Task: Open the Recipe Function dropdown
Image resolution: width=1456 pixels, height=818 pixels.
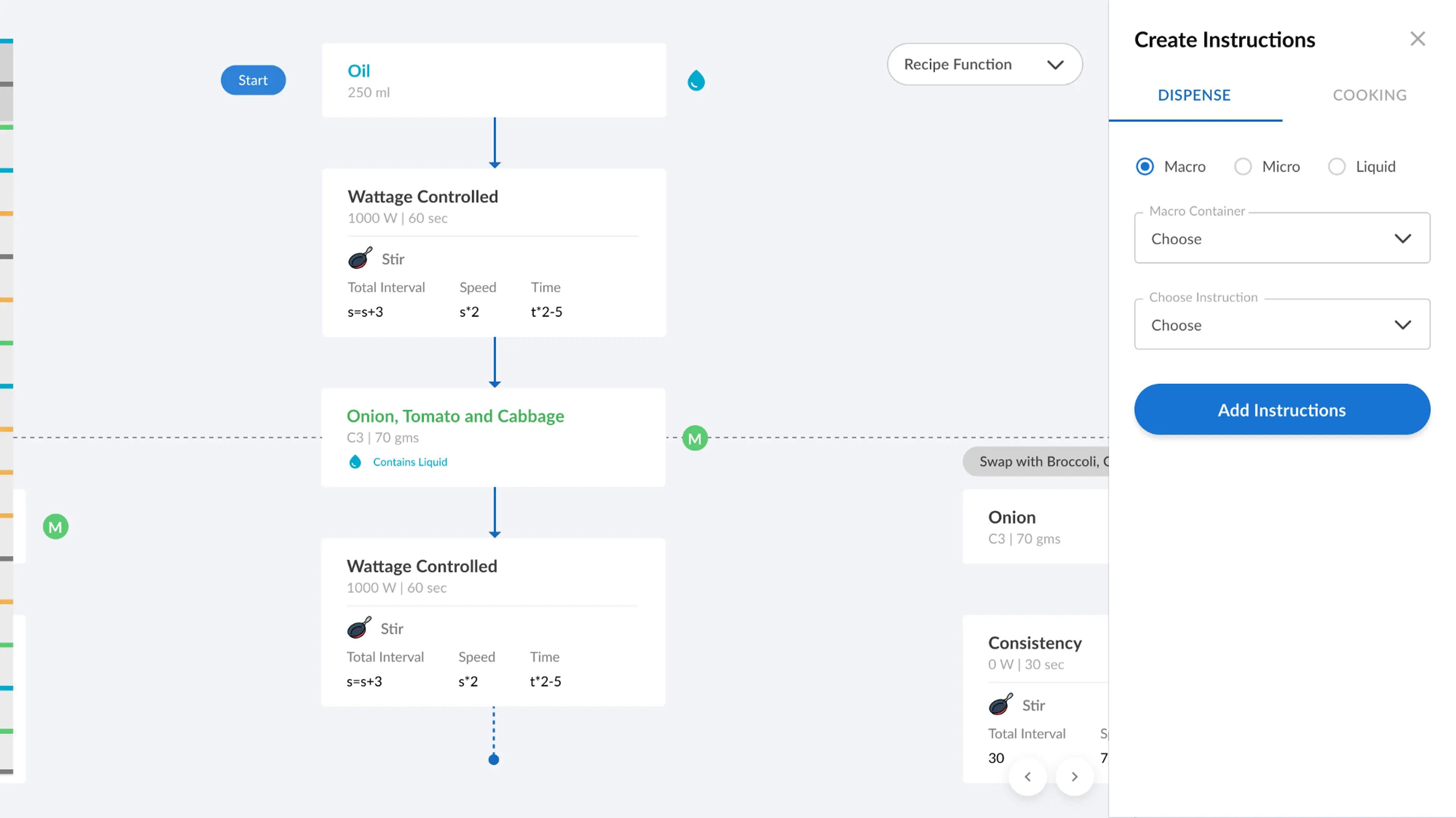Action: tap(984, 64)
